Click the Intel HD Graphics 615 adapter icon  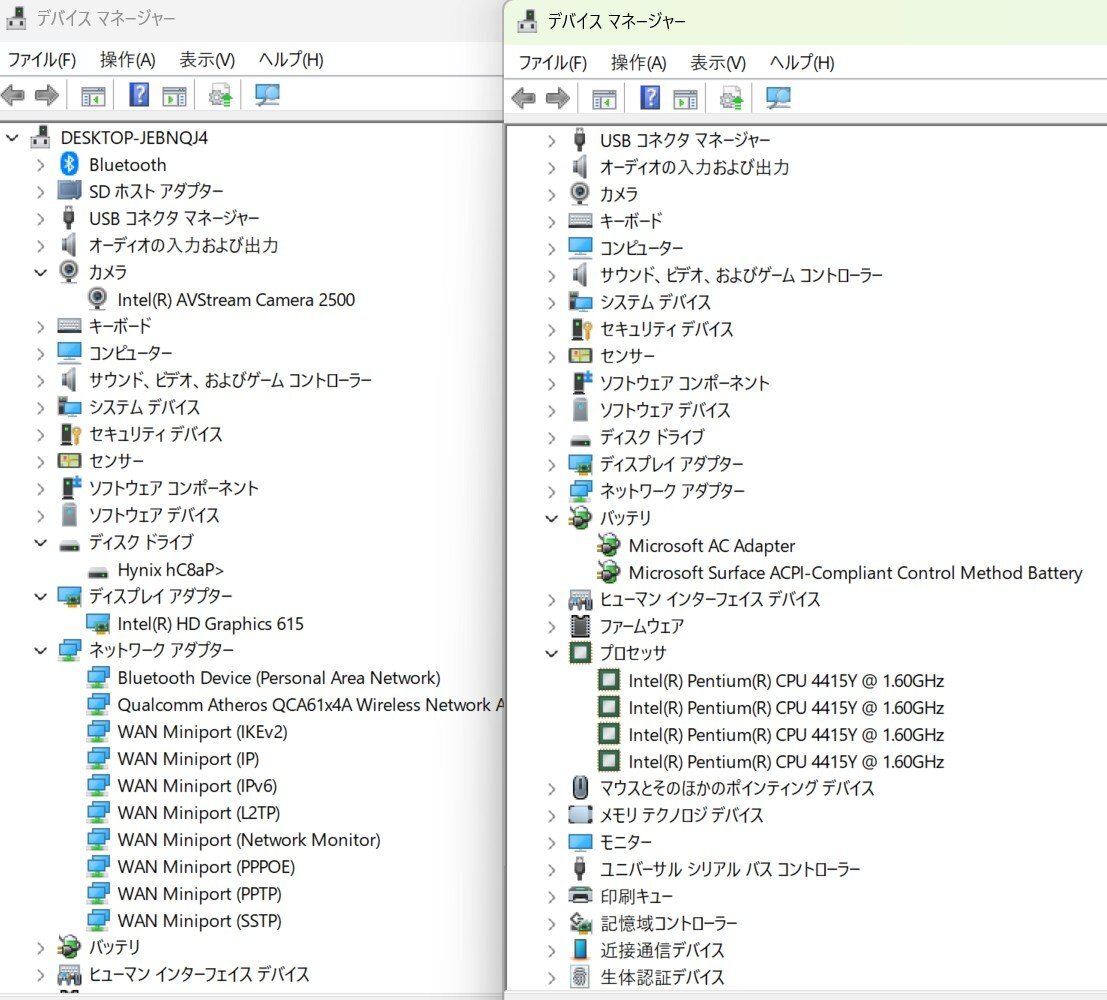(97, 624)
